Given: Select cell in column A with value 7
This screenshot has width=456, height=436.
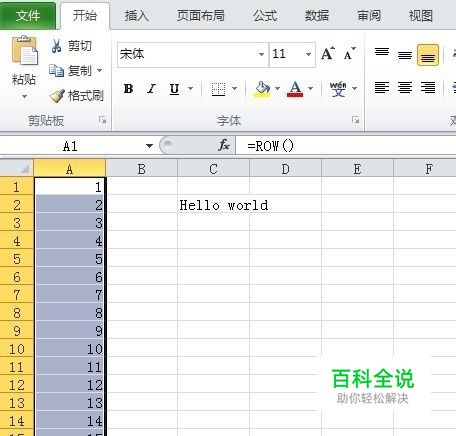Looking at the screenshot, I should tap(70, 295).
